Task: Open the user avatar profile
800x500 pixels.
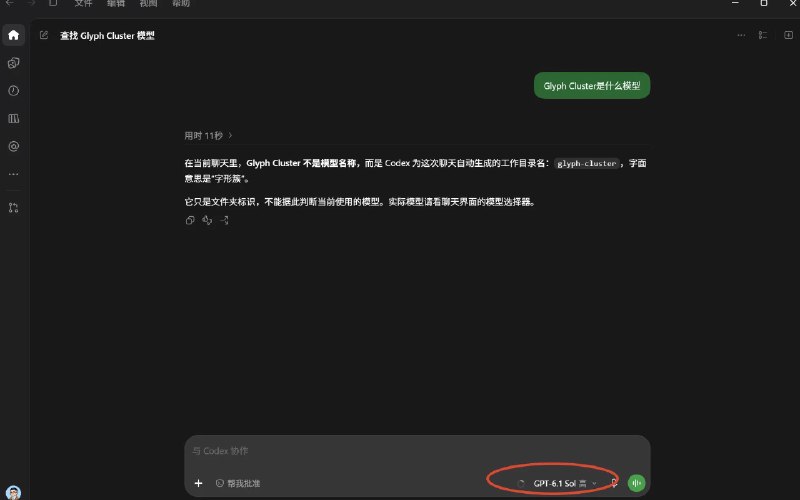Action: point(14,492)
